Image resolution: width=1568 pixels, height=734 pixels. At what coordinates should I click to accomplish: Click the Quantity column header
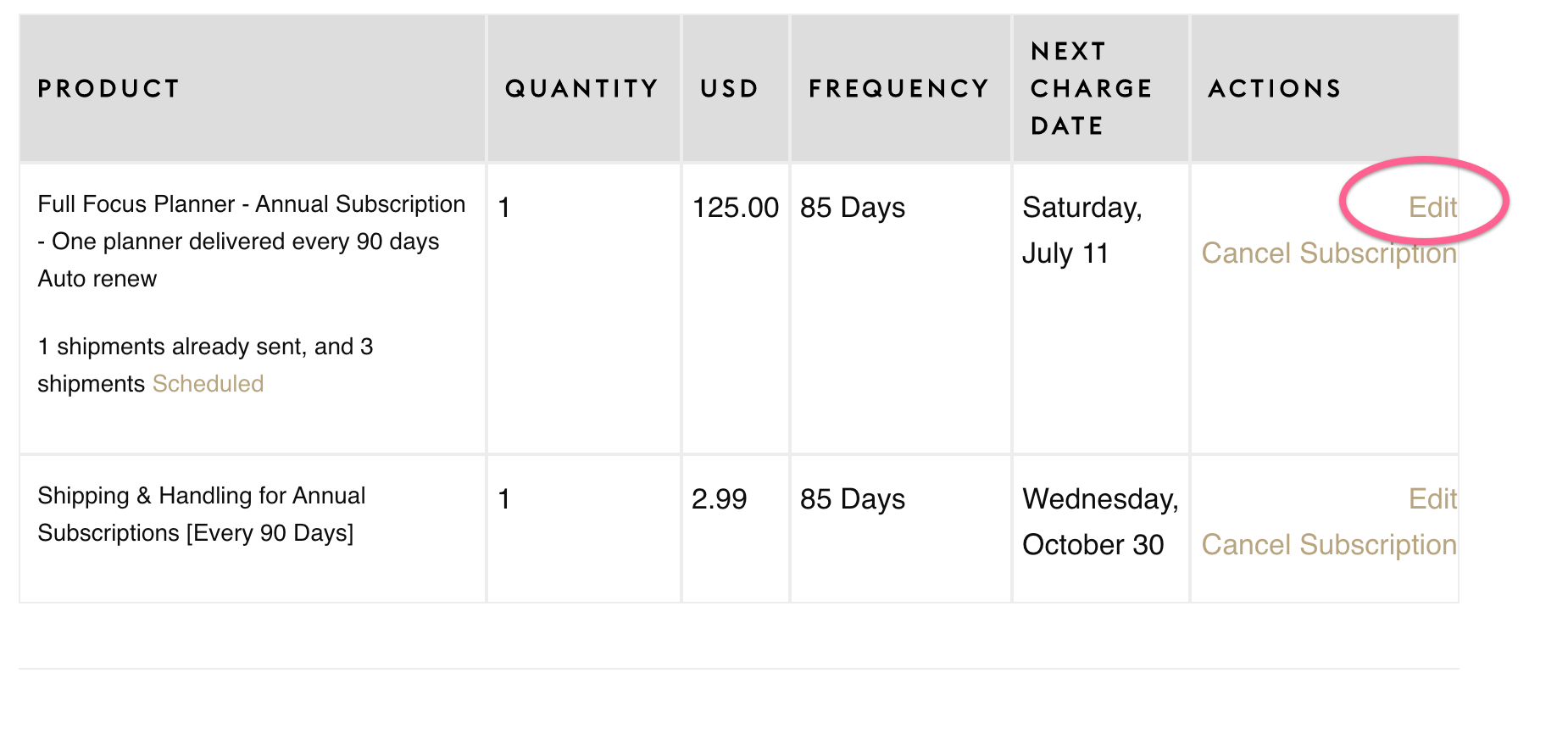click(x=581, y=89)
